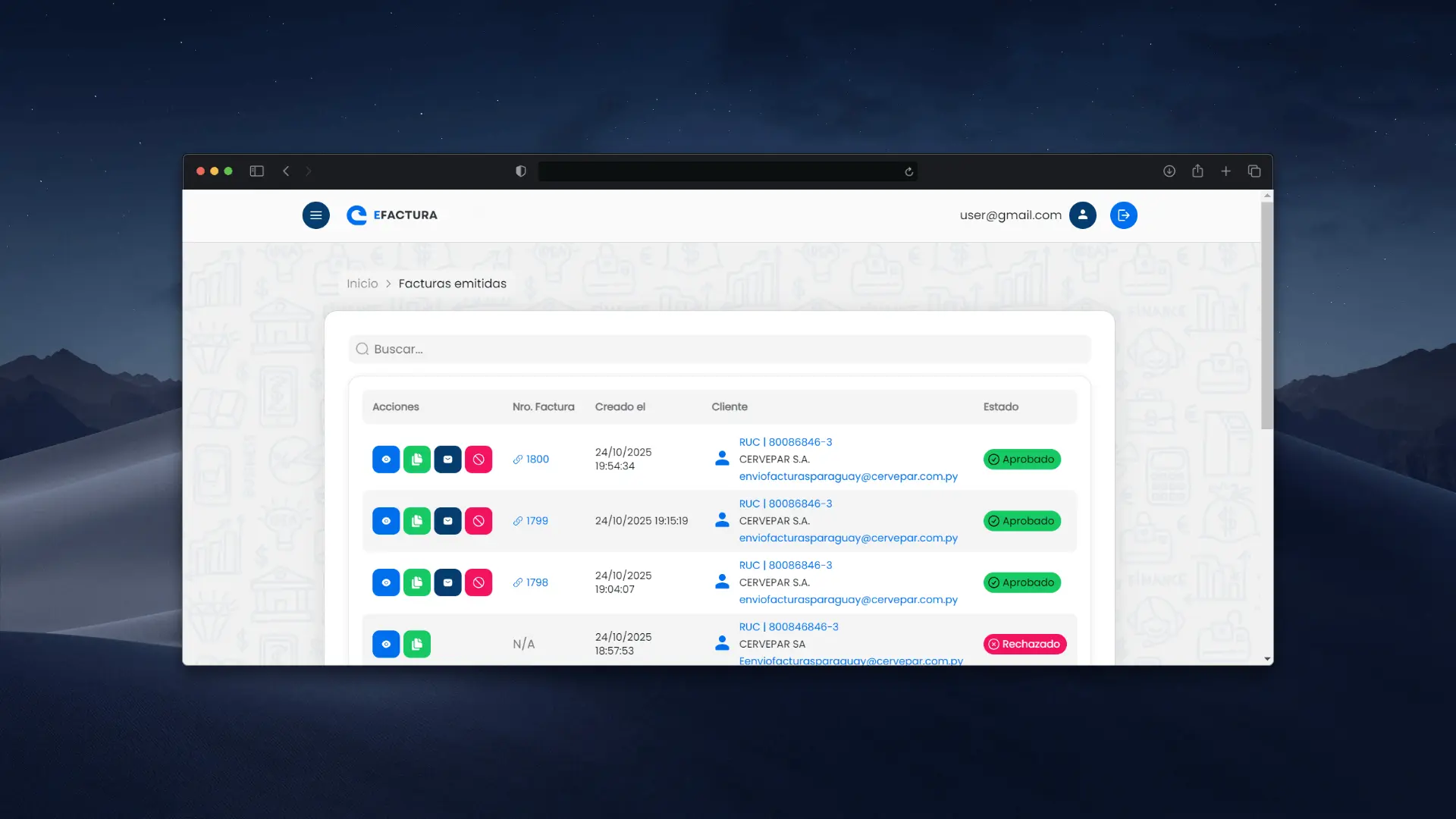Copy invoice 1799 with the green duplicate icon
This screenshot has width=1456, height=819.
point(417,521)
